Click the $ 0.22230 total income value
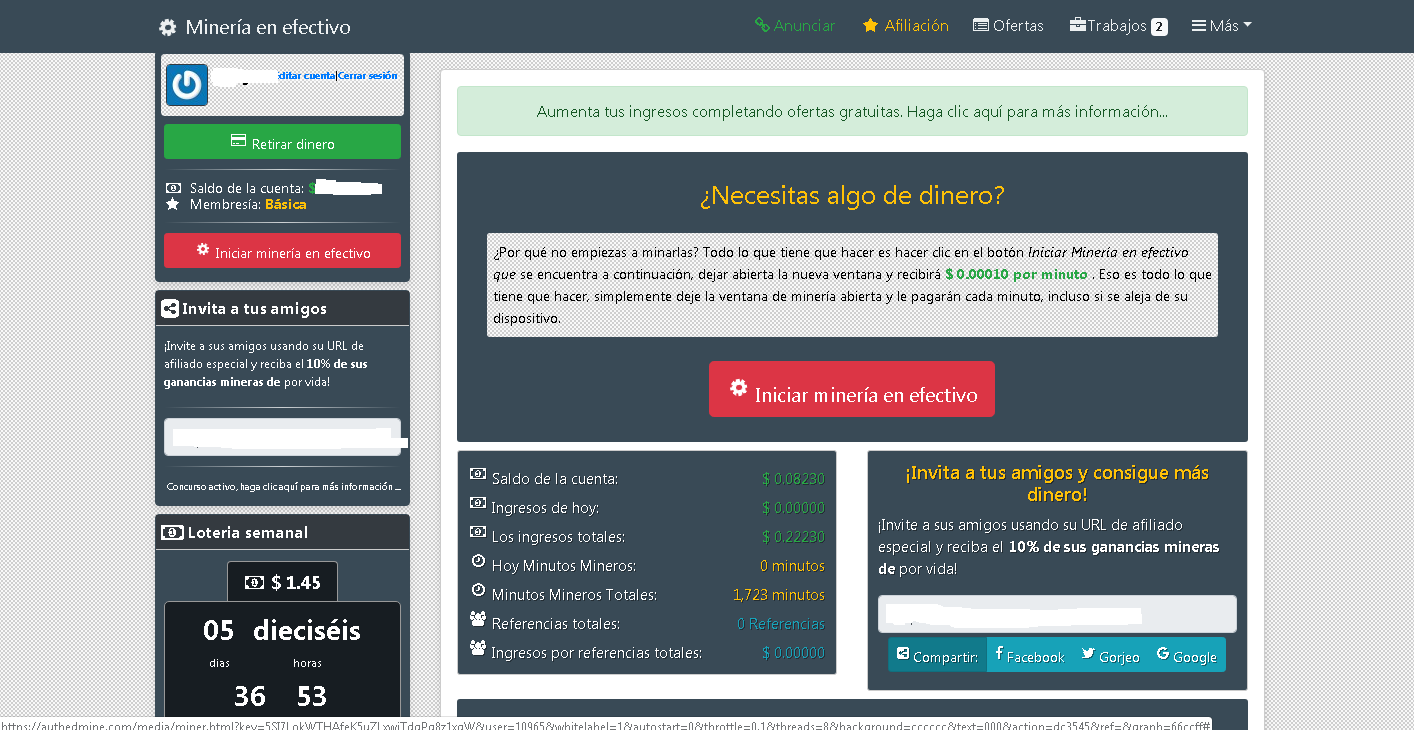This screenshot has height=730, width=1414. tap(793, 537)
